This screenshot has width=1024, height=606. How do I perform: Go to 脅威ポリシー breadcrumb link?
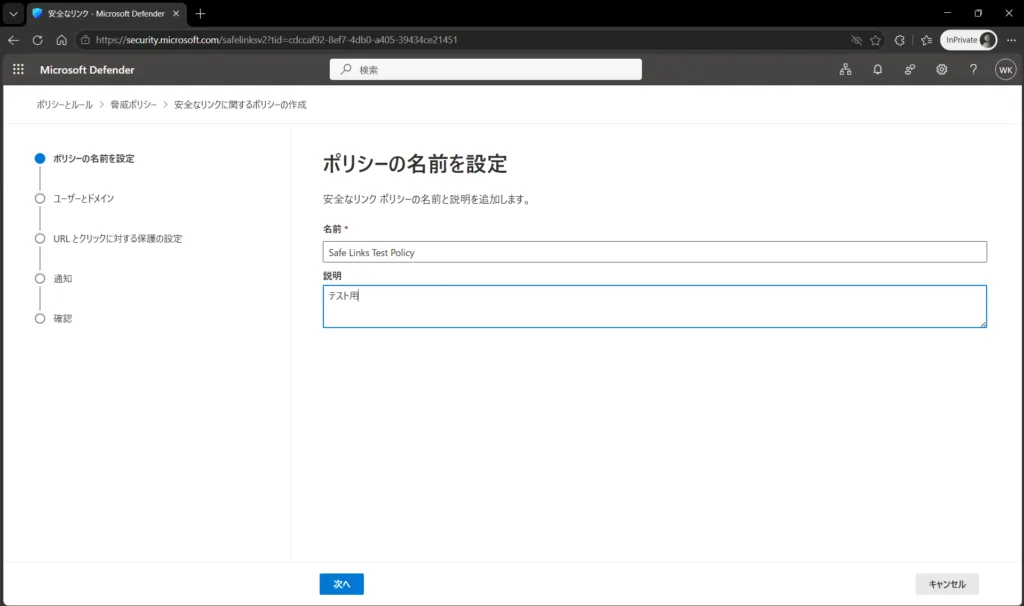point(133,104)
